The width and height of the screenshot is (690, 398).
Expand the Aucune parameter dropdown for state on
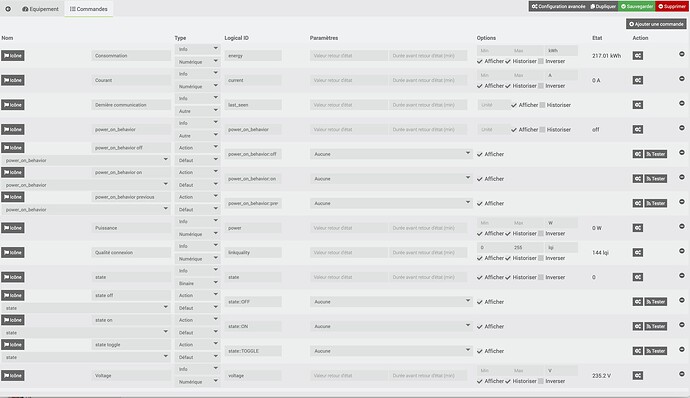(391, 326)
